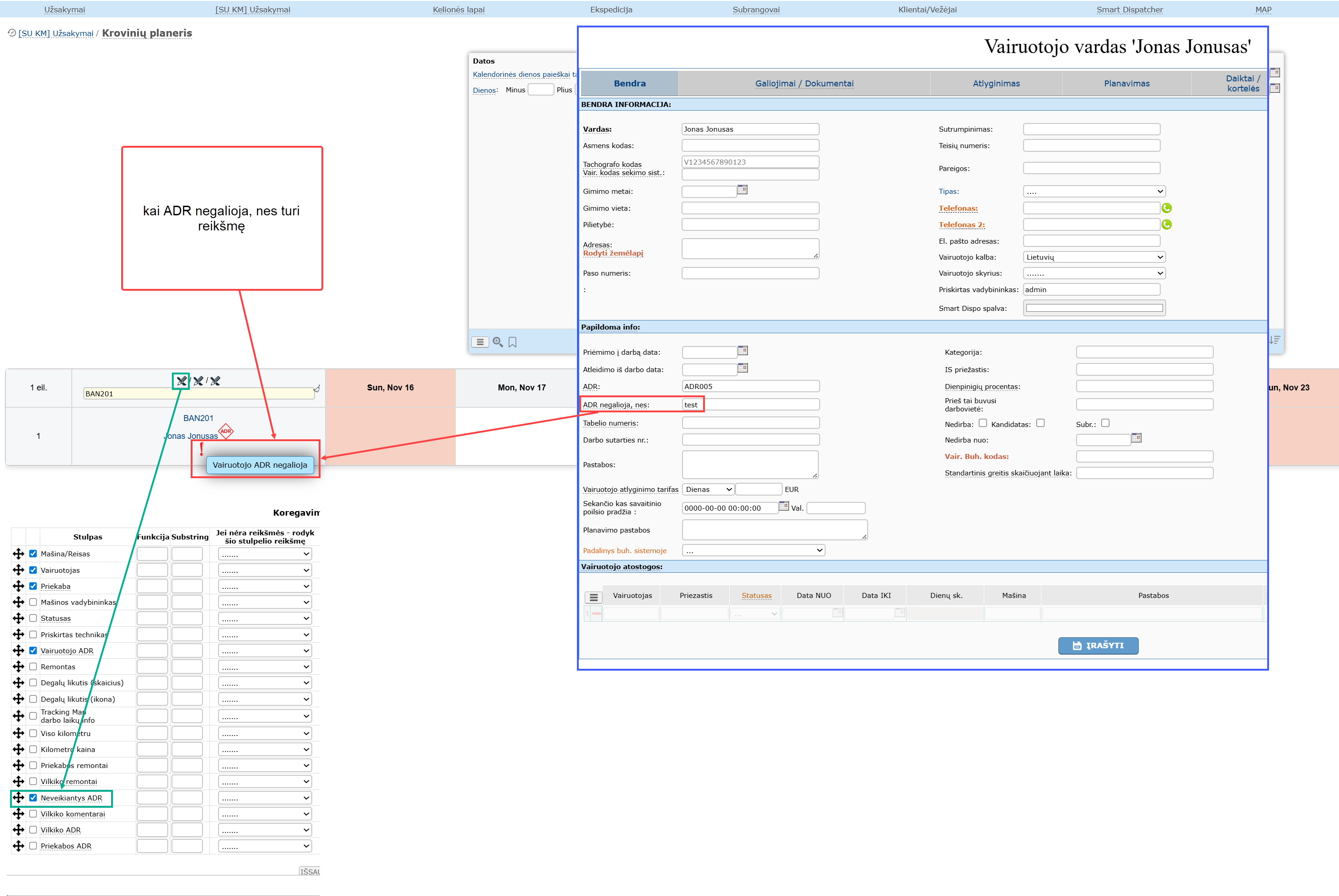The height and width of the screenshot is (896, 1339).
Task: Switch to the Atlyginimas tab
Action: click(x=996, y=83)
